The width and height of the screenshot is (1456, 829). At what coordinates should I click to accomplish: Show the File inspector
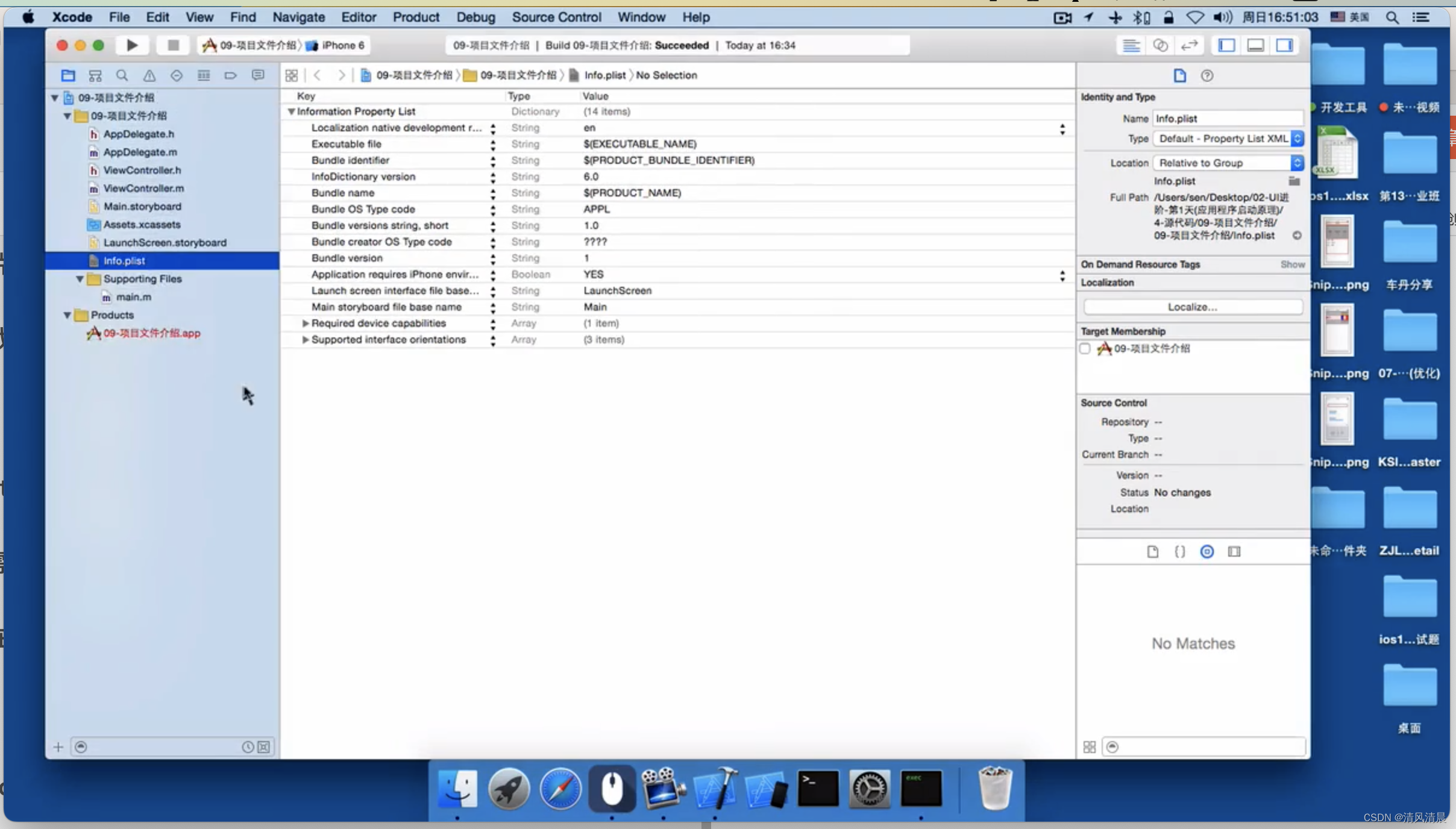coord(1179,75)
